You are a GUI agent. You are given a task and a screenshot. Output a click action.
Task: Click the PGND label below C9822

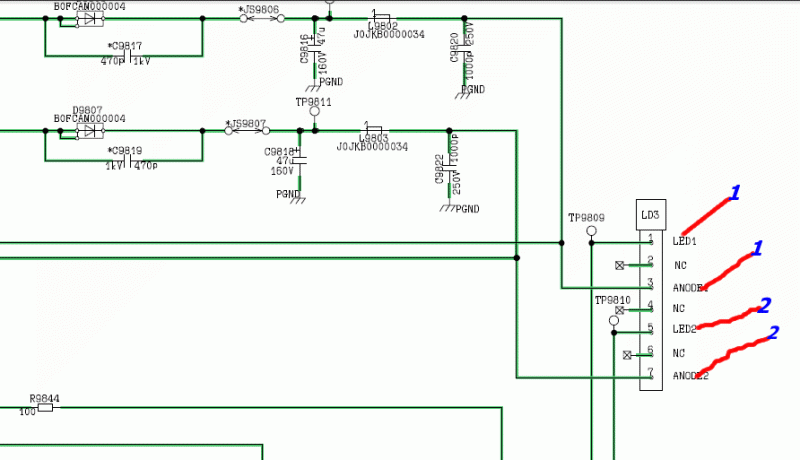[x=467, y=209]
